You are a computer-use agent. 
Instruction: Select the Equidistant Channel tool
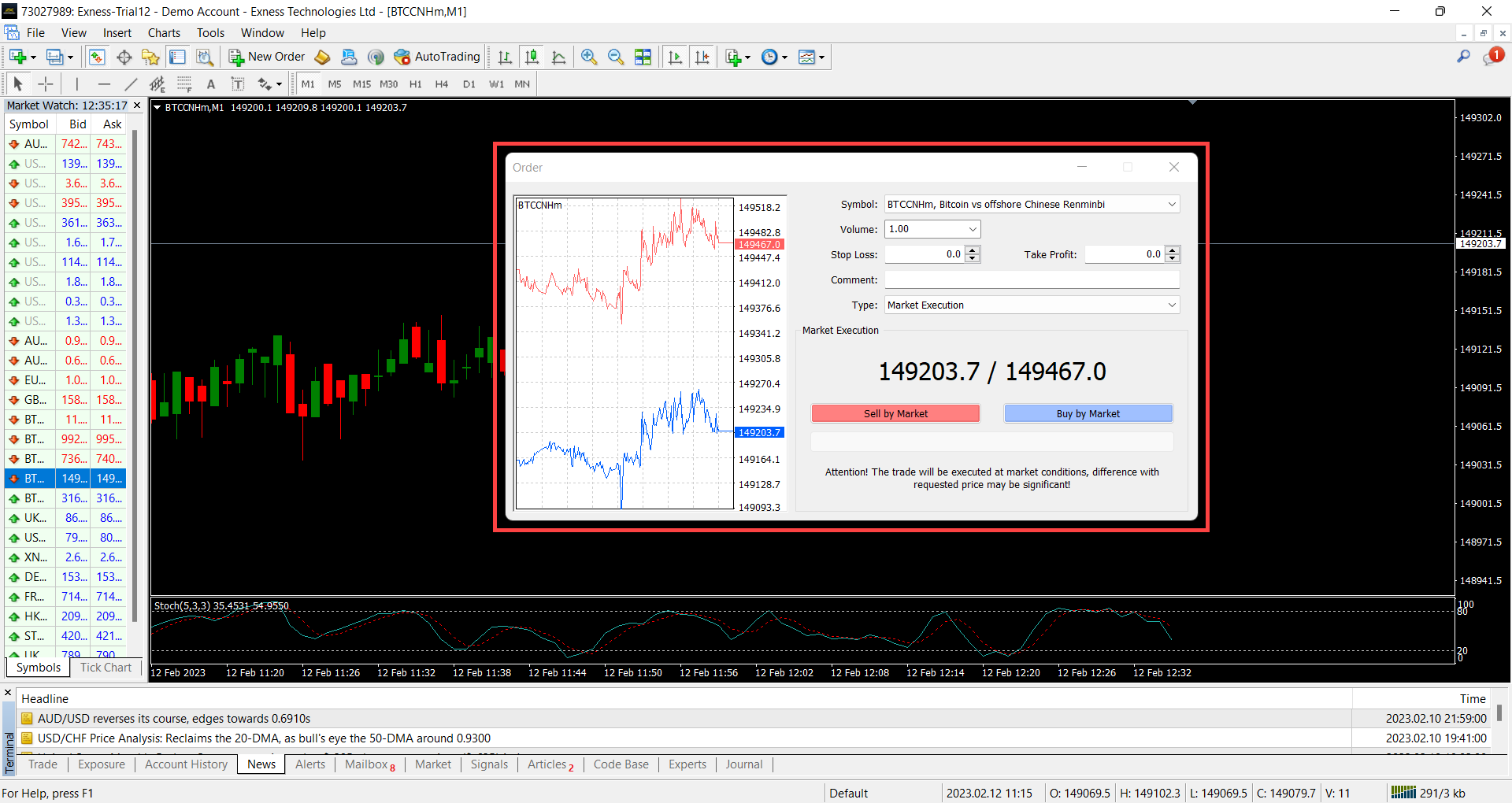click(157, 83)
